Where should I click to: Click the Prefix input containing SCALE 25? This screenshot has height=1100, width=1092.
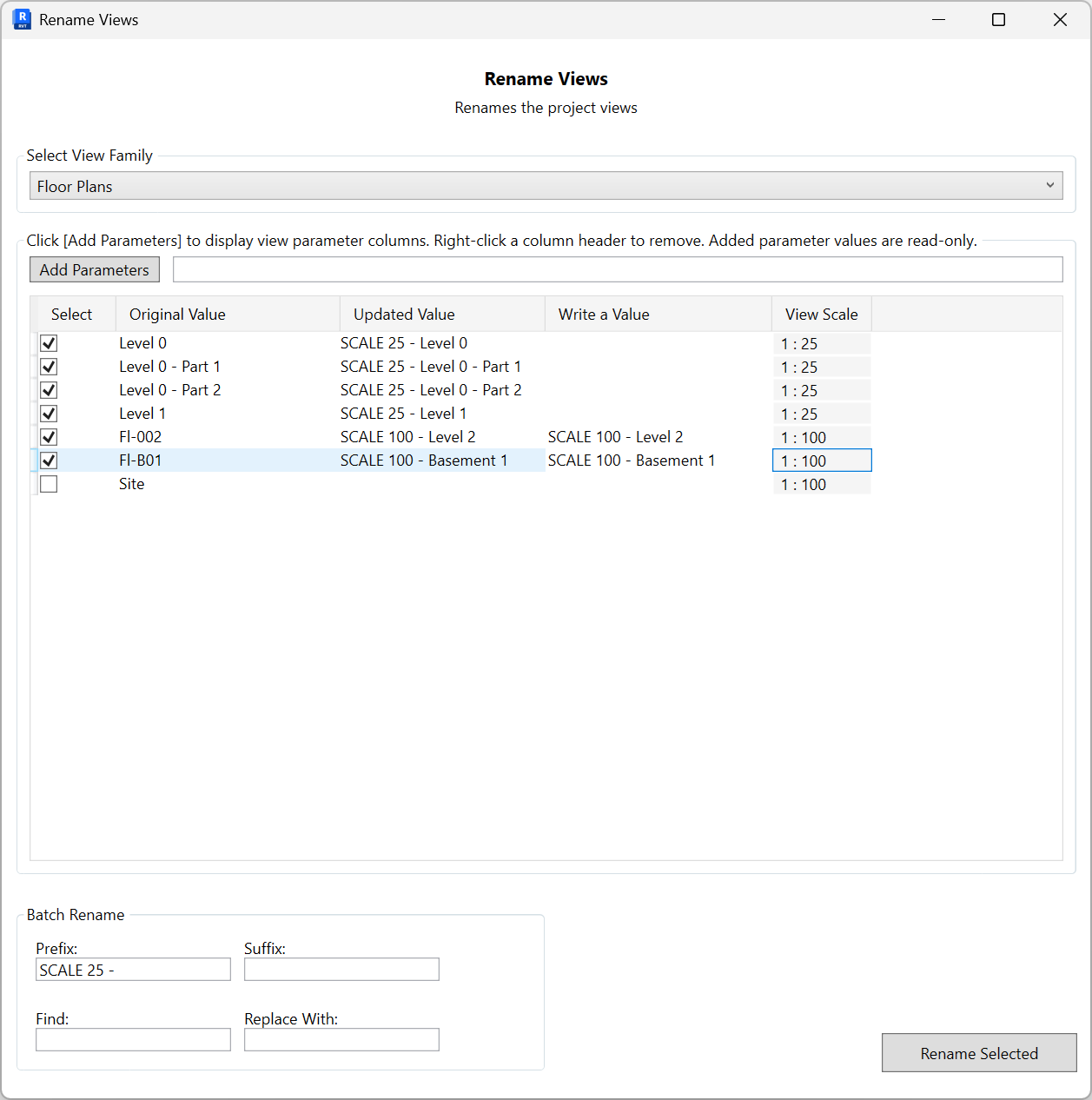pos(132,969)
